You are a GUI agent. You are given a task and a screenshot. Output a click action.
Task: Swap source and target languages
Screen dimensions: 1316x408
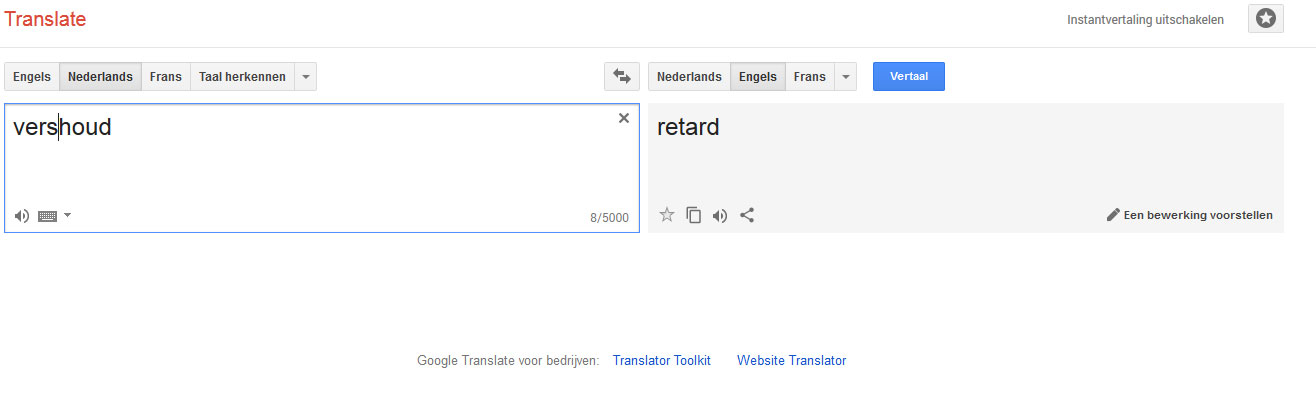(x=621, y=76)
